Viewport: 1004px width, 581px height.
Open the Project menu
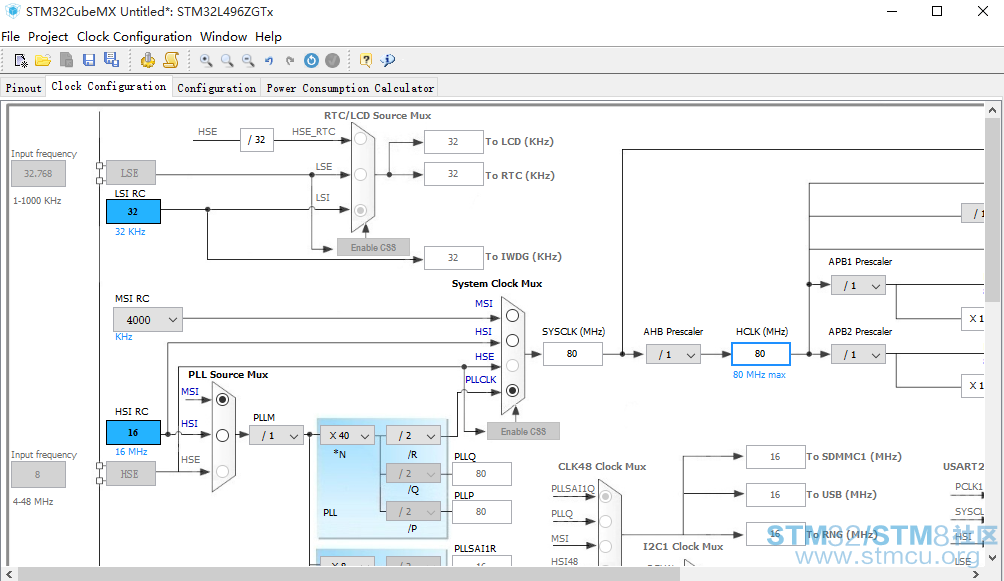(48, 37)
